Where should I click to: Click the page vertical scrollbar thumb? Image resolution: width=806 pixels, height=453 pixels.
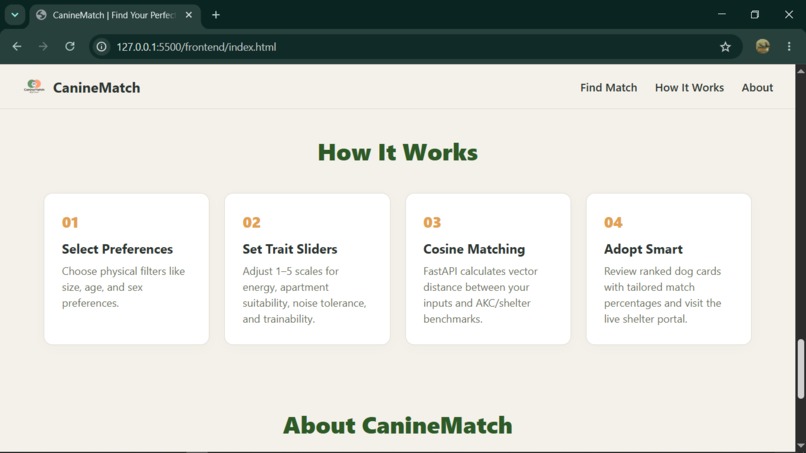point(801,369)
